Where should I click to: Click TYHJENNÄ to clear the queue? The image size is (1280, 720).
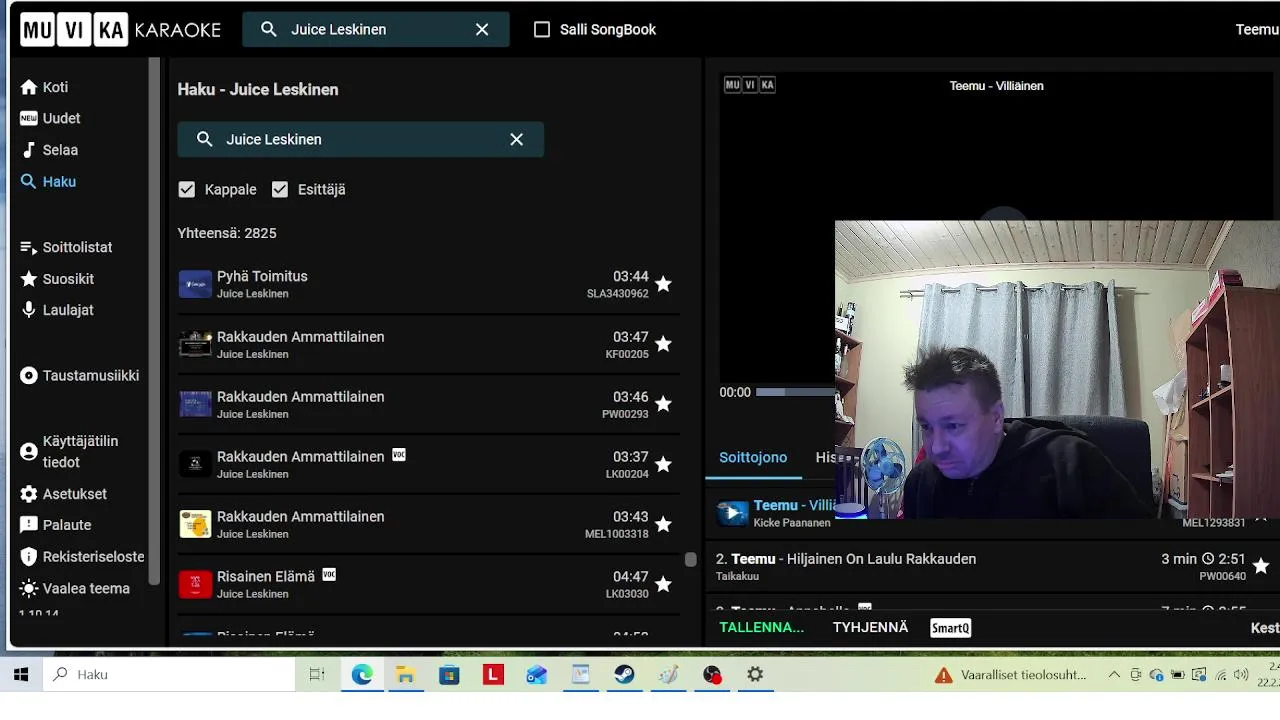pyautogui.click(x=871, y=627)
